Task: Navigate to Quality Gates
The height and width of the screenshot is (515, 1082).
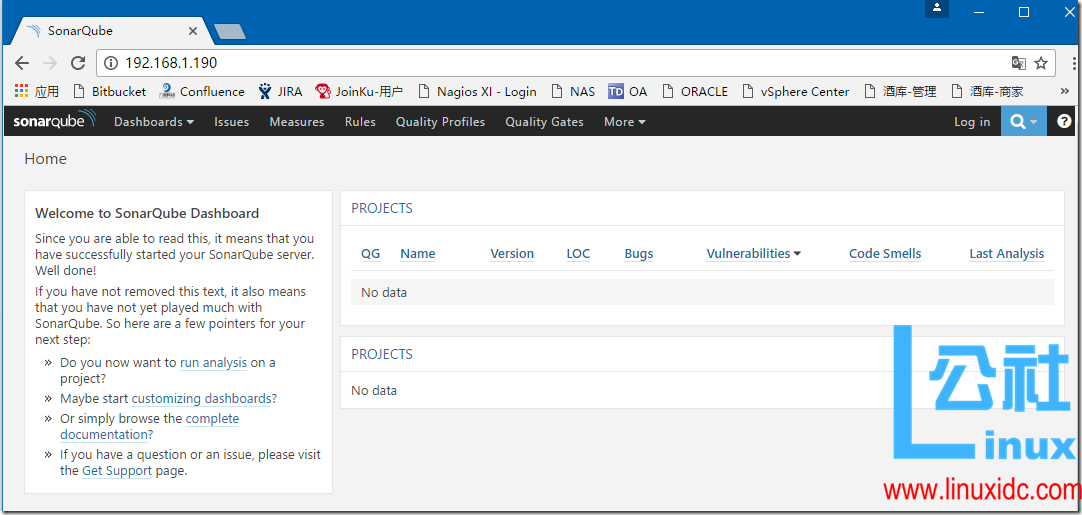Action: (544, 122)
